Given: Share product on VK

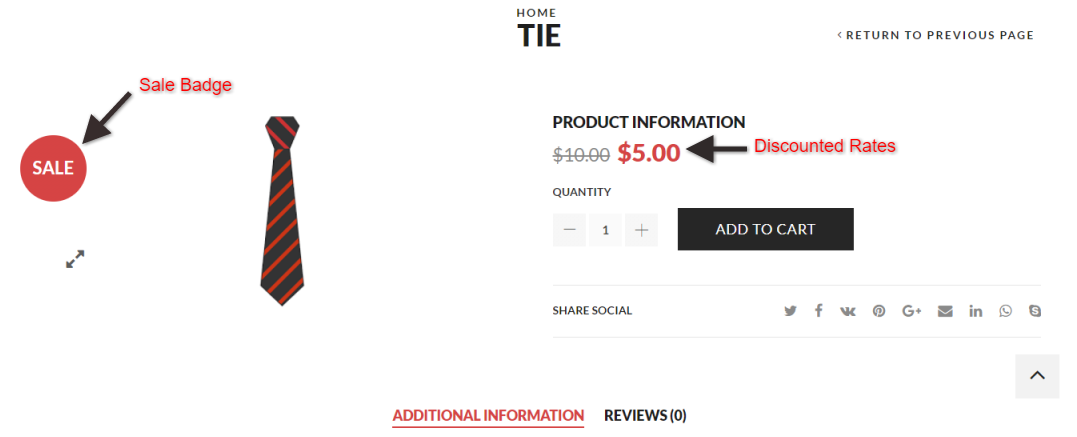Looking at the screenshot, I should pos(848,311).
